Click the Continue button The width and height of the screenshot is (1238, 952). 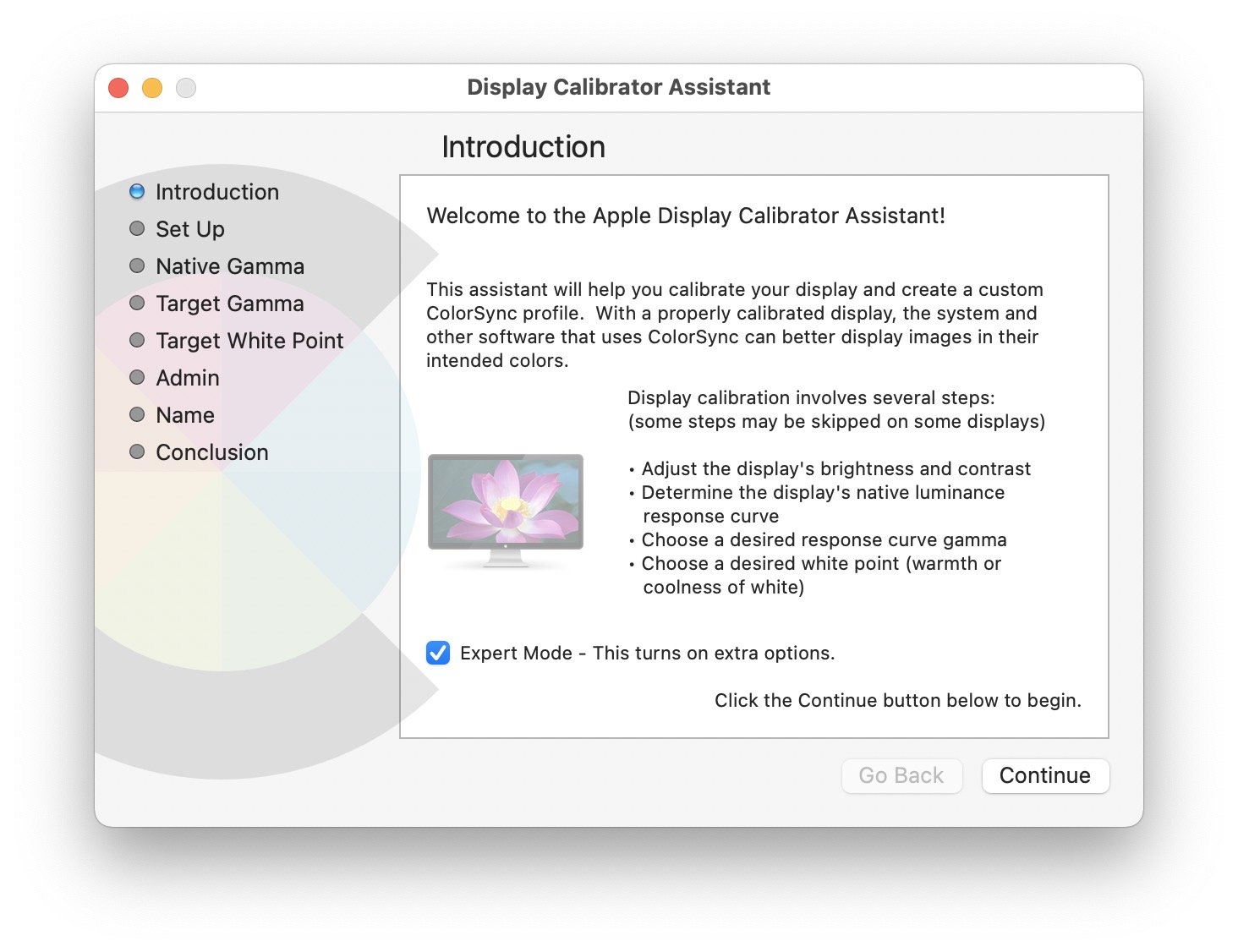click(1045, 775)
